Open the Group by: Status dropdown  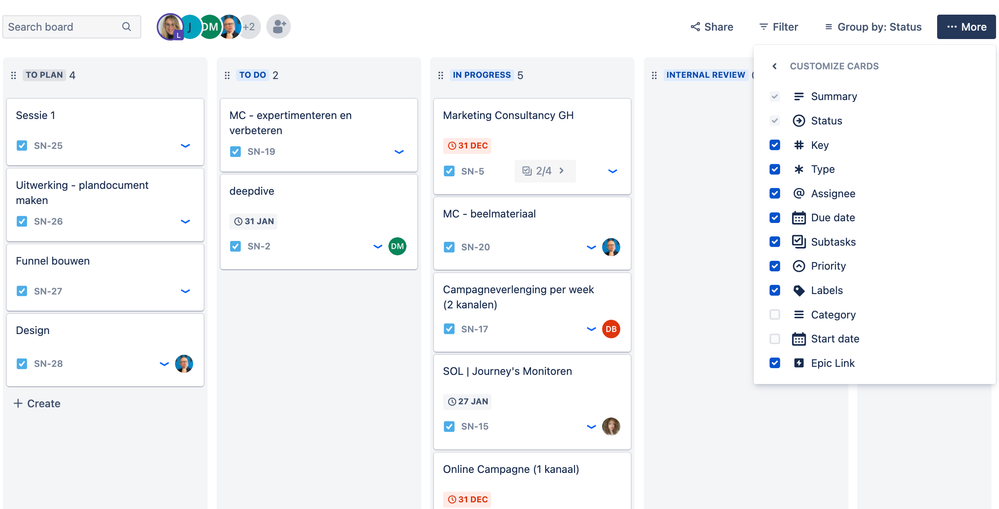873,27
